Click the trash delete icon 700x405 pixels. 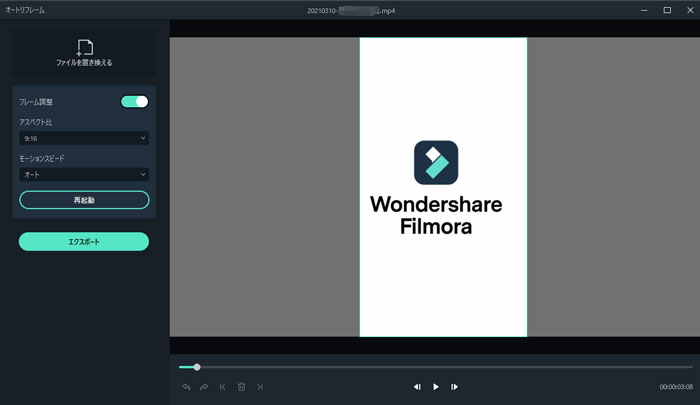coord(241,387)
